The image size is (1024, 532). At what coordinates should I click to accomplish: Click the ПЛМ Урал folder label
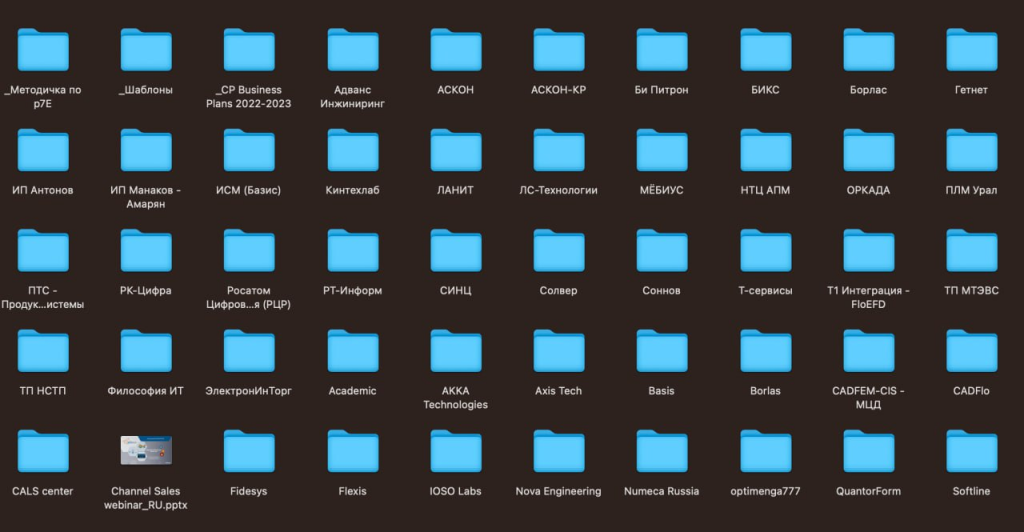(971, 190)
